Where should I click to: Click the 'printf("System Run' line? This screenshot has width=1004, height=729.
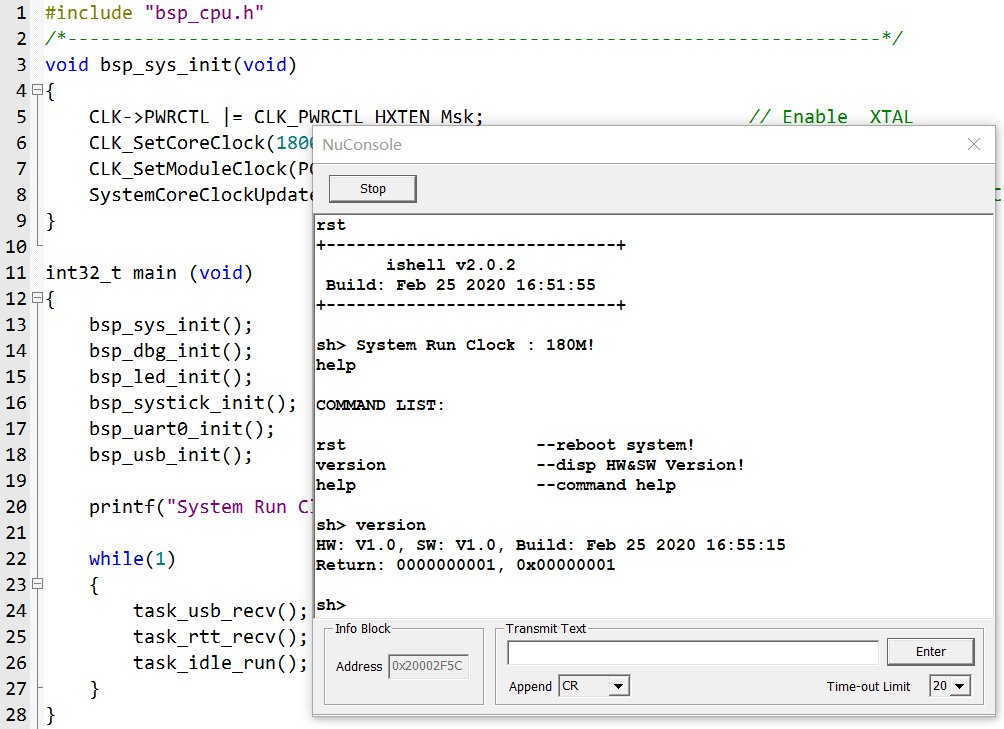(200, 507)
